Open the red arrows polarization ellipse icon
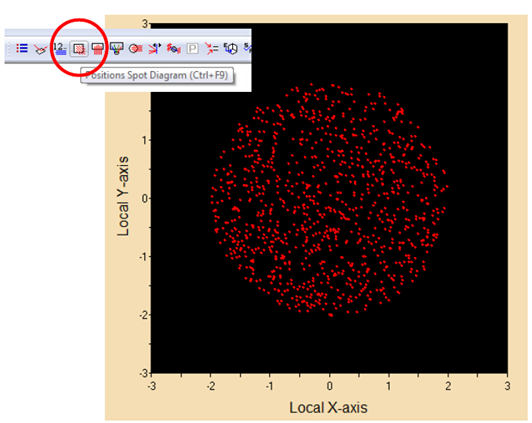Viewport: 532px width, 423px height. point(173,49)
